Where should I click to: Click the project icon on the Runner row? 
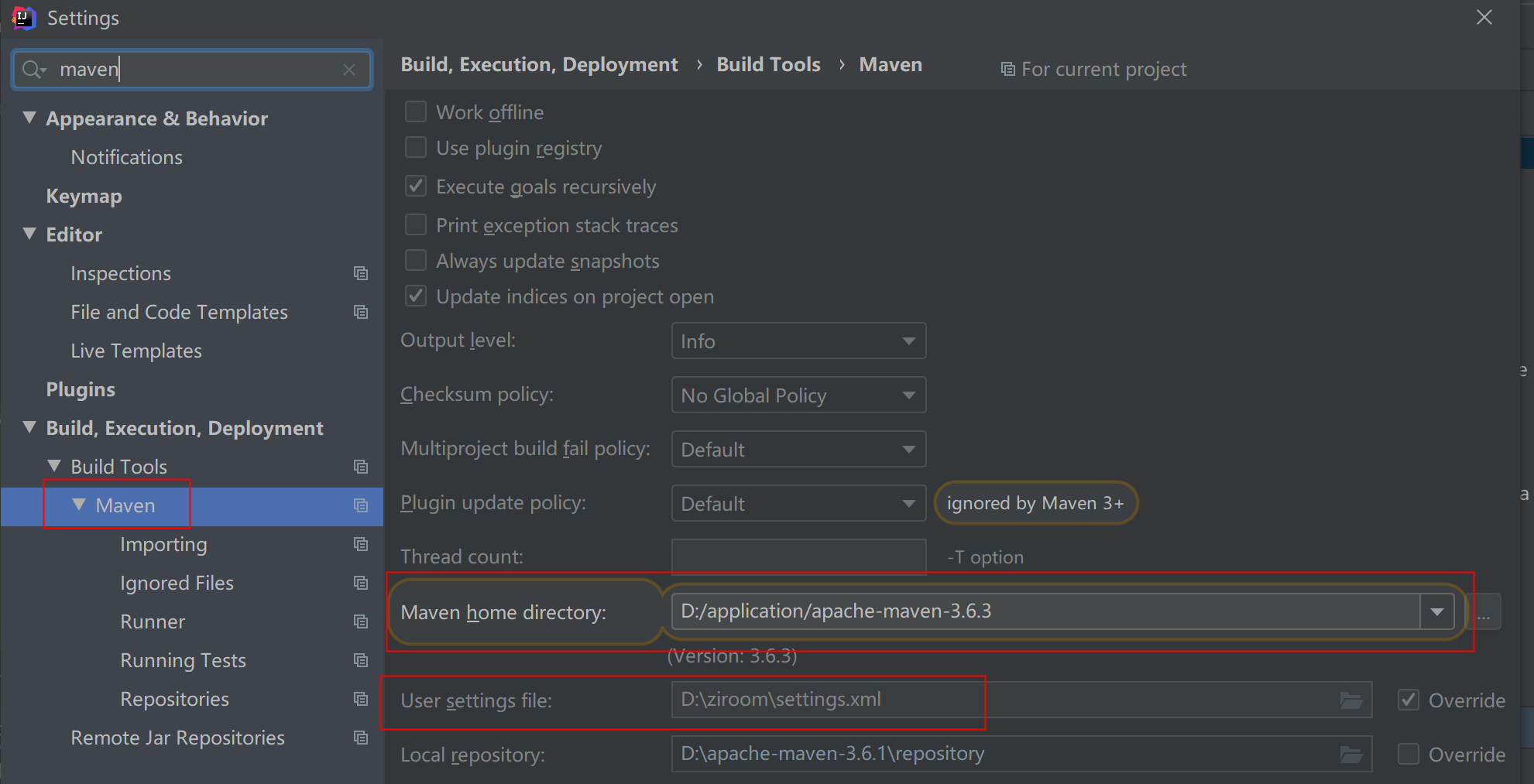click(361, 621)
